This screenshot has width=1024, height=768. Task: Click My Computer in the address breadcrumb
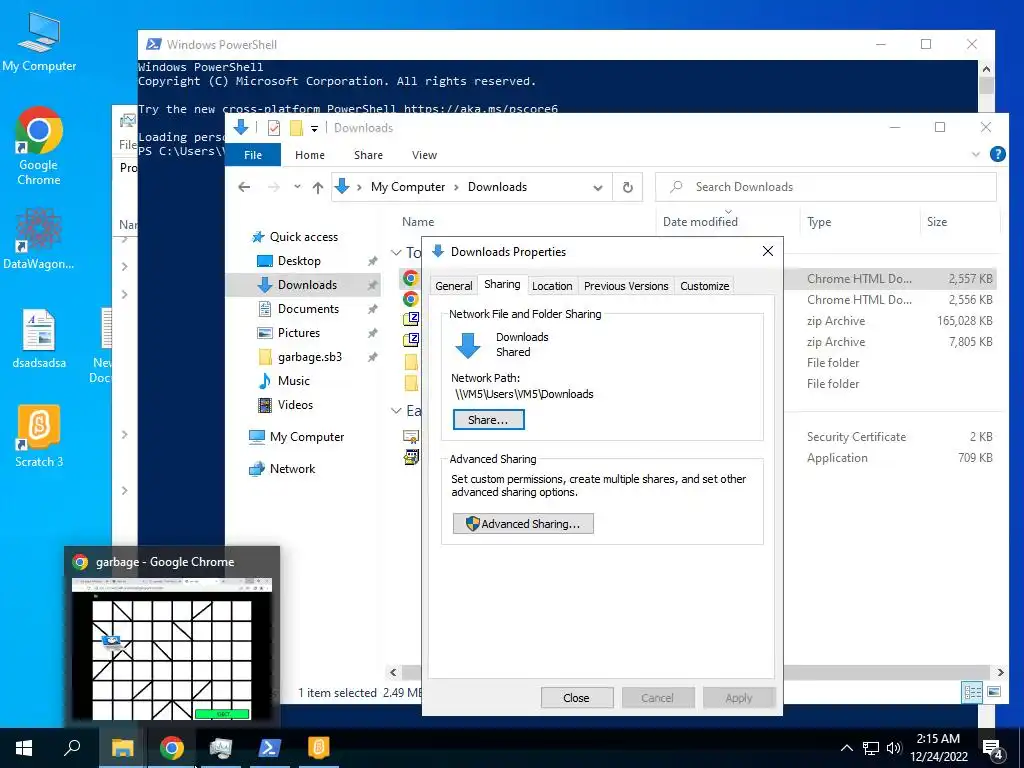pyautogui.click(x=408, y=187)
